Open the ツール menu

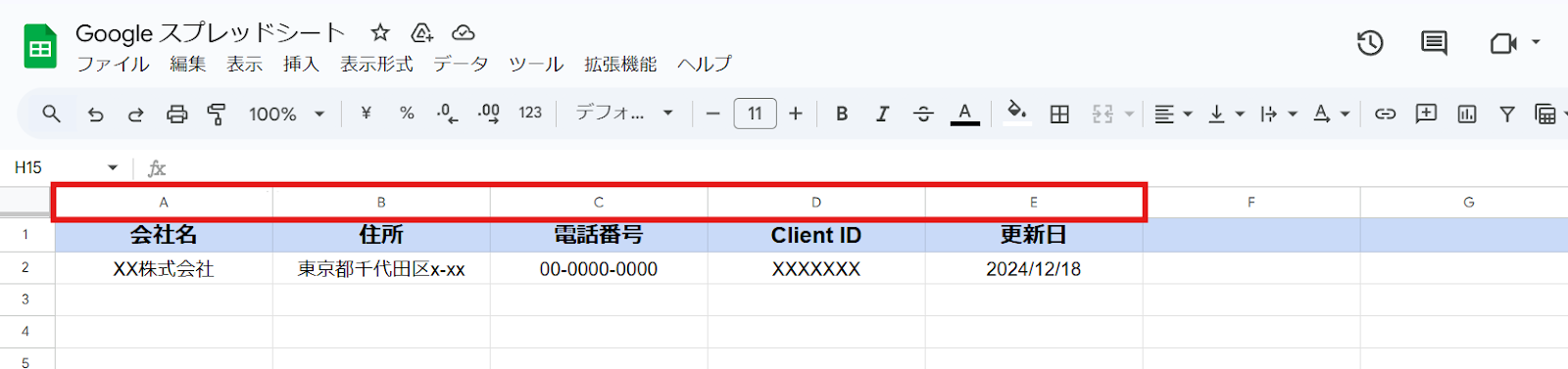point(536,65)
